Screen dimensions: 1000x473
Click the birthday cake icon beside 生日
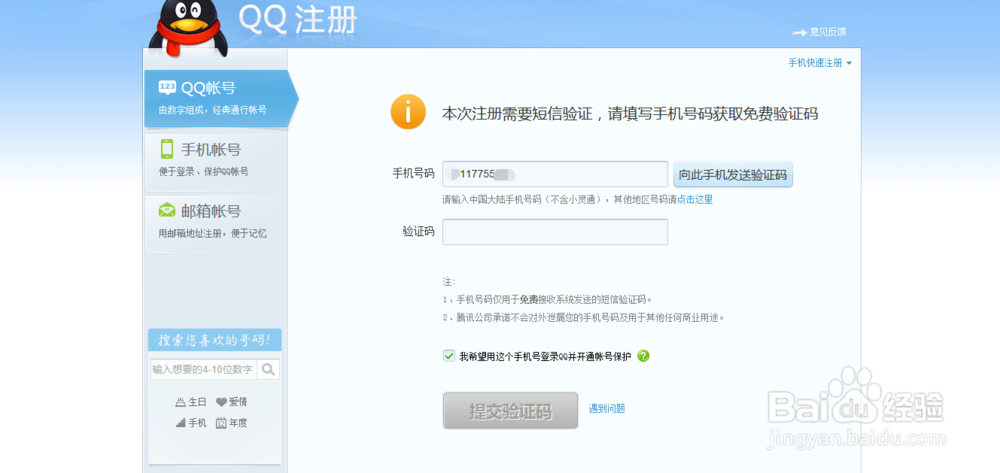[x=180, y=402]
